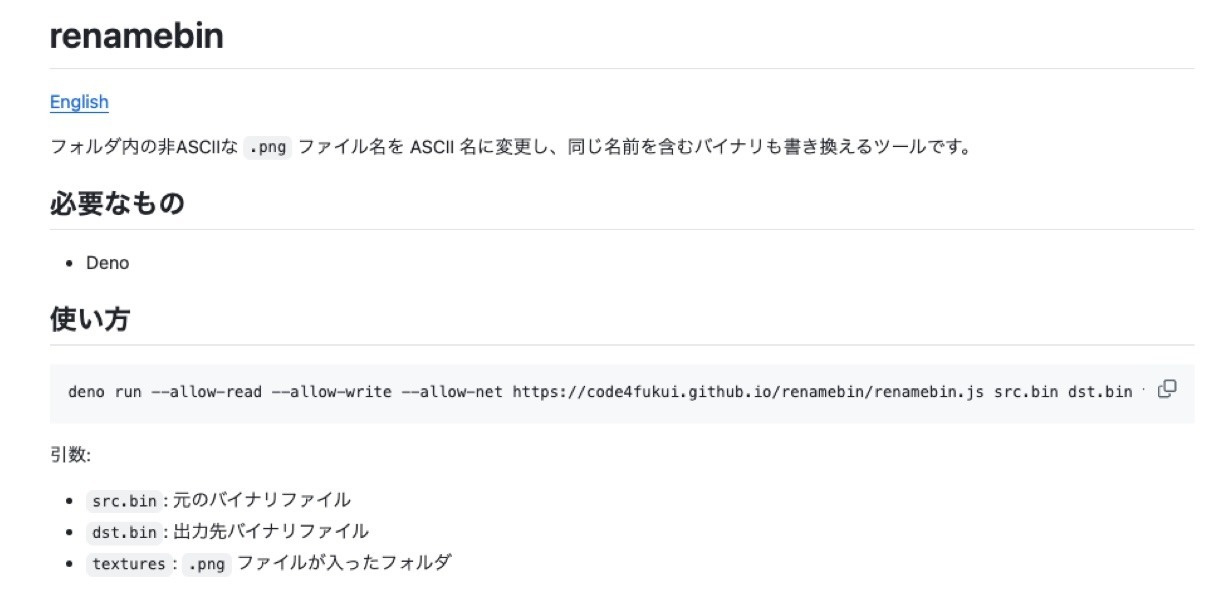This screenshot has height=610, width=1220.
Task: Click the 引数: label text
Action: [x=71, y=455]
